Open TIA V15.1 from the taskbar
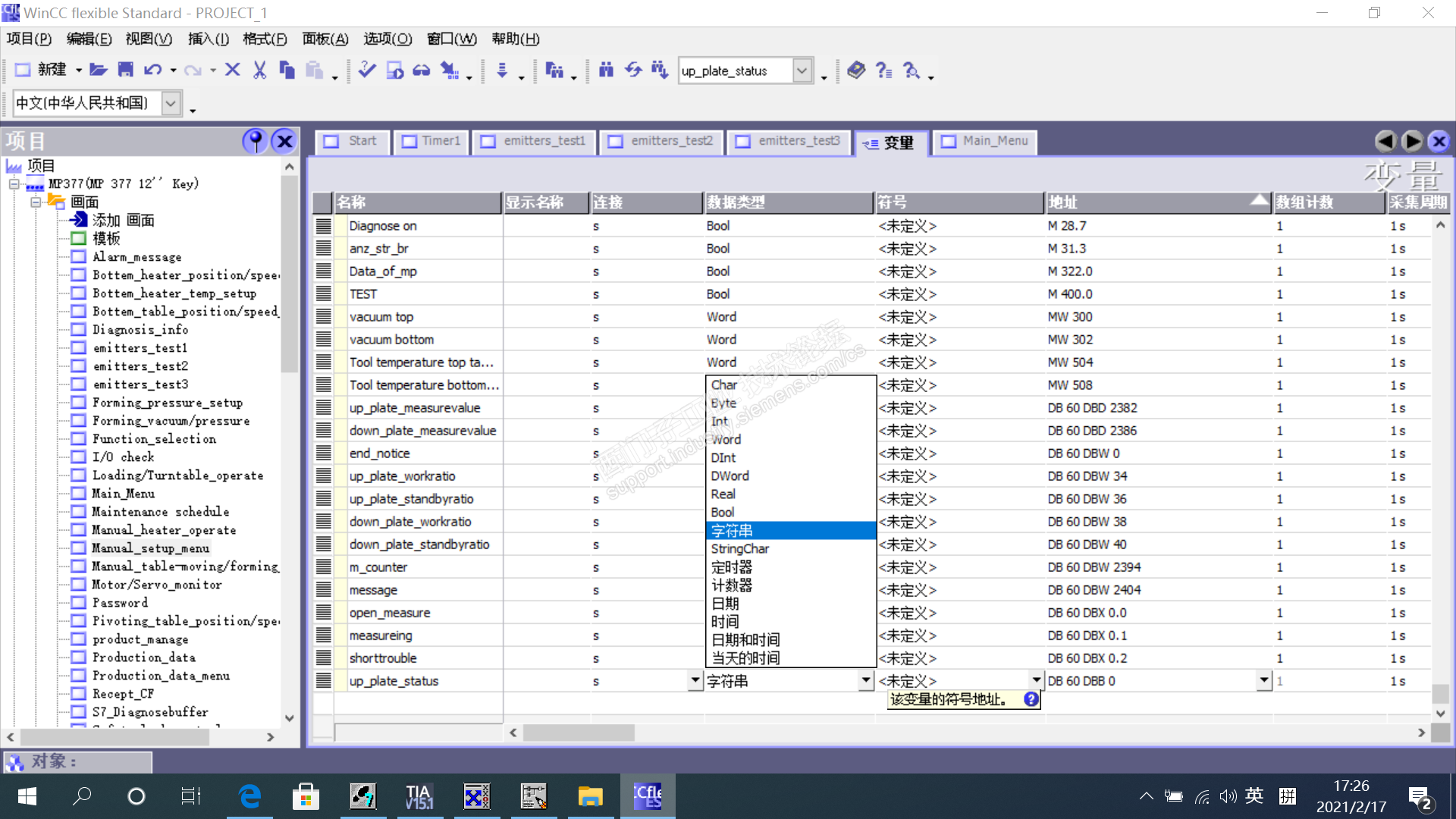Image resolution: width=1456 pixels, height=819 pixels. coord(419,796)
